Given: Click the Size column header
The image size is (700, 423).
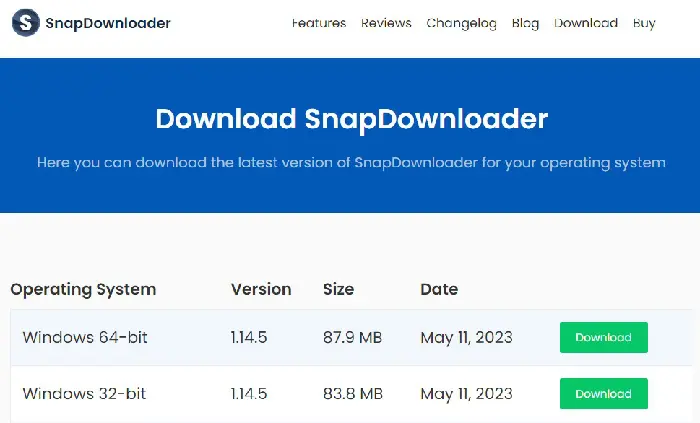Looking at the screenshot, I should tap(338, 290).
